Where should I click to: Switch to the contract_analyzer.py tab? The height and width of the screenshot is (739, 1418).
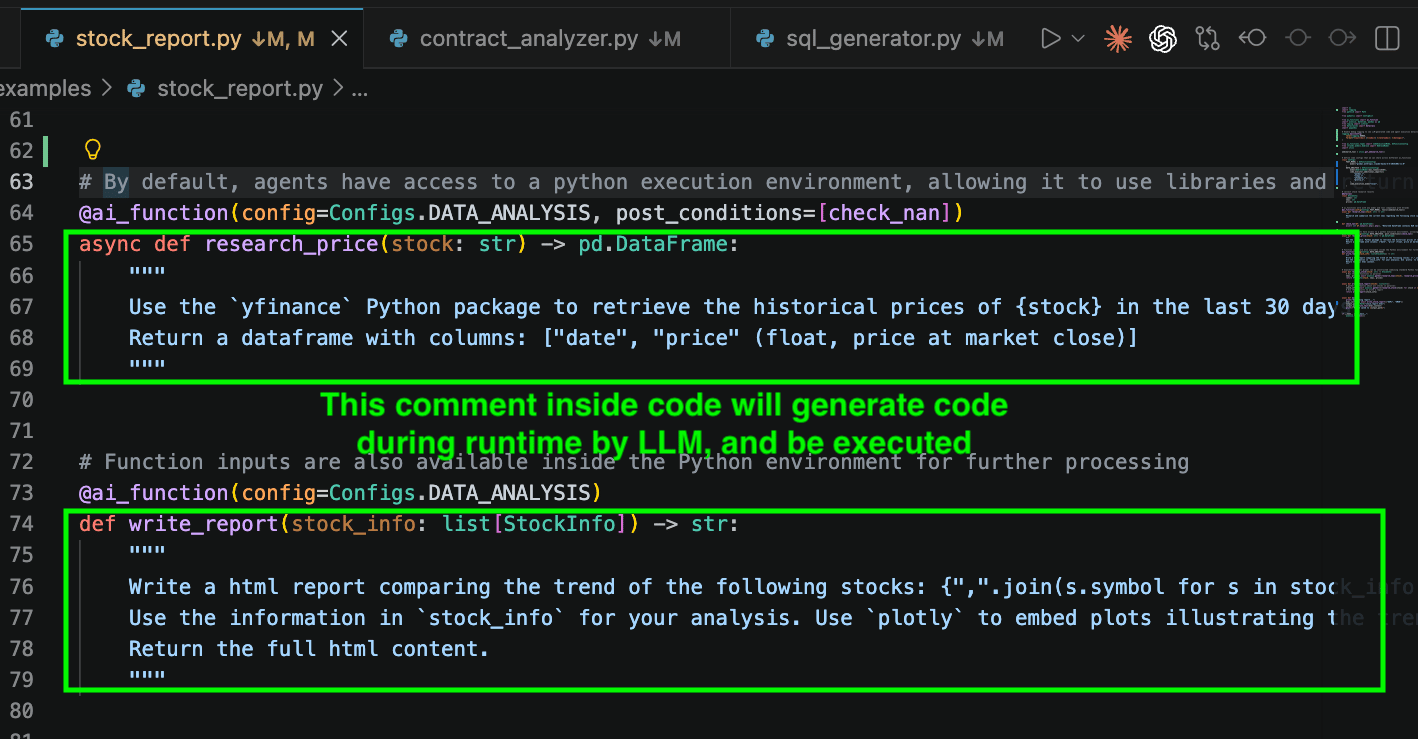[x=528, y=39]
